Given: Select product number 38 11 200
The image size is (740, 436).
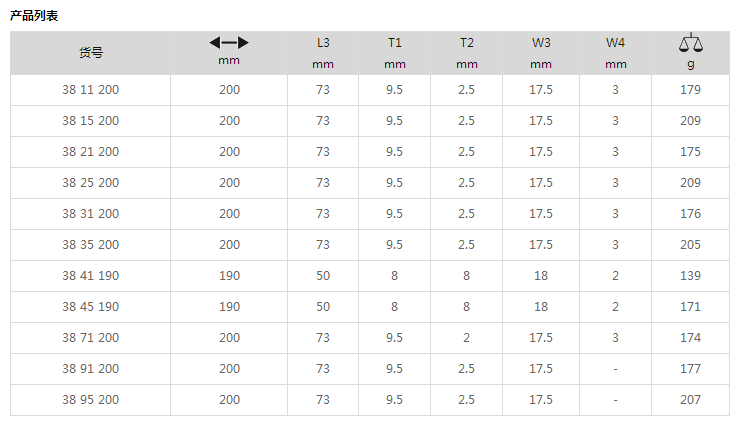Looking at the screenshot, I should pos(91,90).
